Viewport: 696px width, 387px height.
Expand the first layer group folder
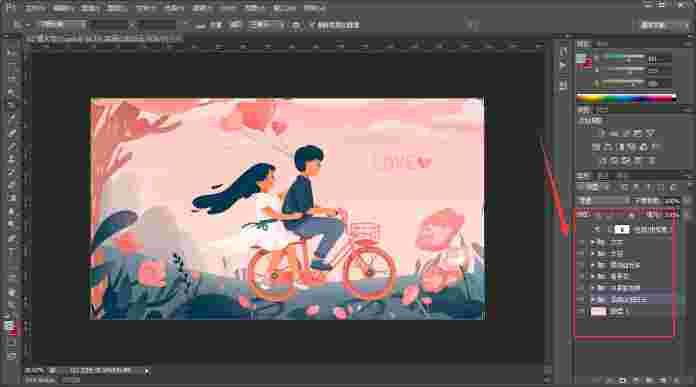(x=593, y=242)
